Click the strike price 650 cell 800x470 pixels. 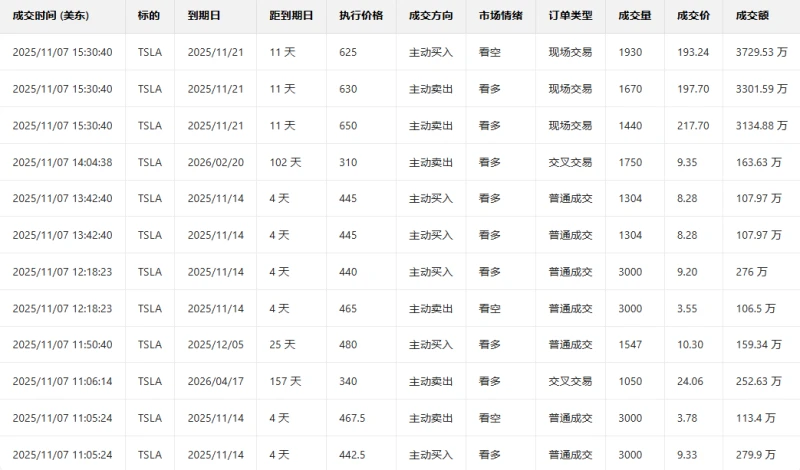tap(348, 125)
